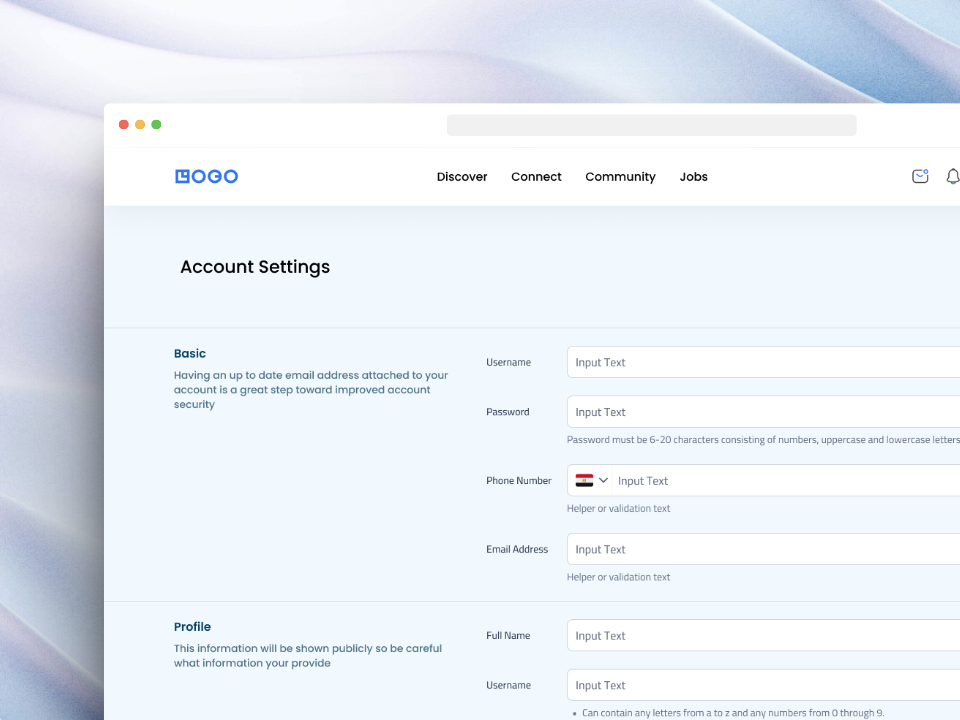Click helper text below Email Address field
This screenshot has width=960, height=720.
point(618,577)
